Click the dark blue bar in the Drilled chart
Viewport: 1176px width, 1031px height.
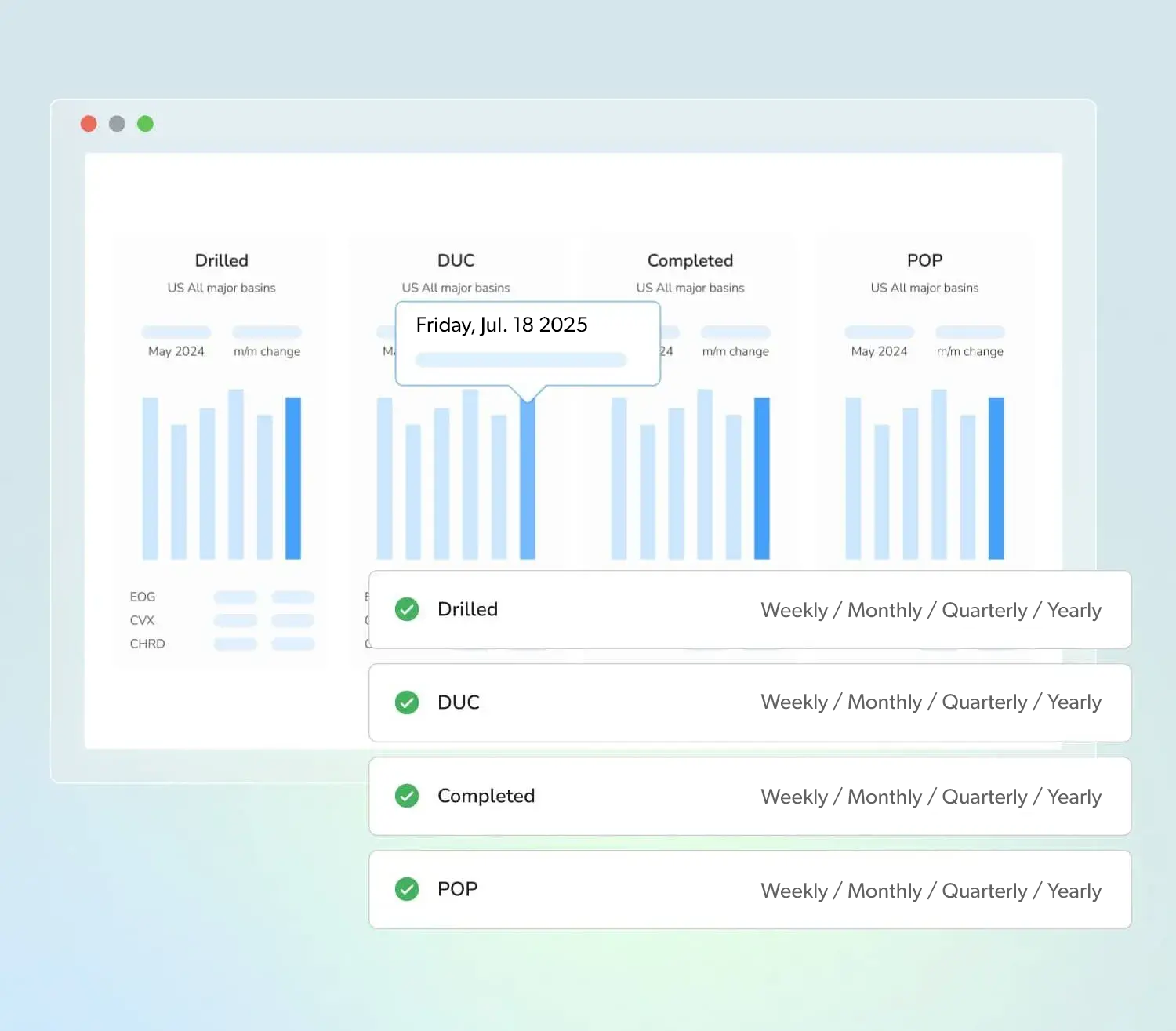point(293,478)
